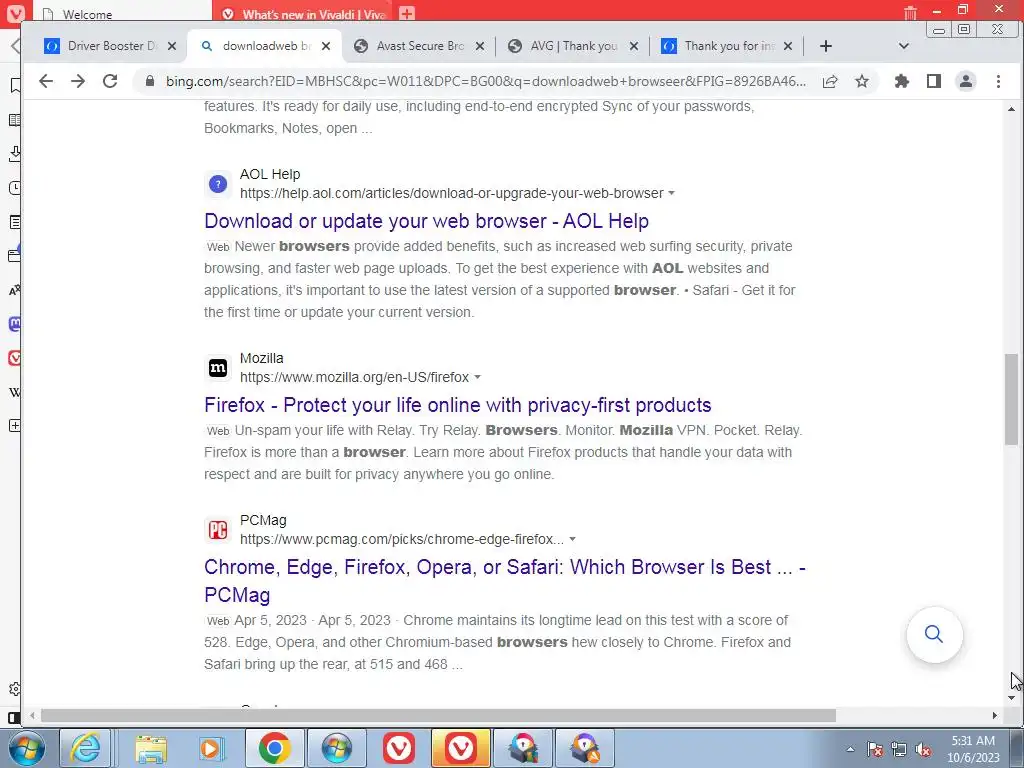
Task: Click the scroll up arrow
Action: [1012, 109]
